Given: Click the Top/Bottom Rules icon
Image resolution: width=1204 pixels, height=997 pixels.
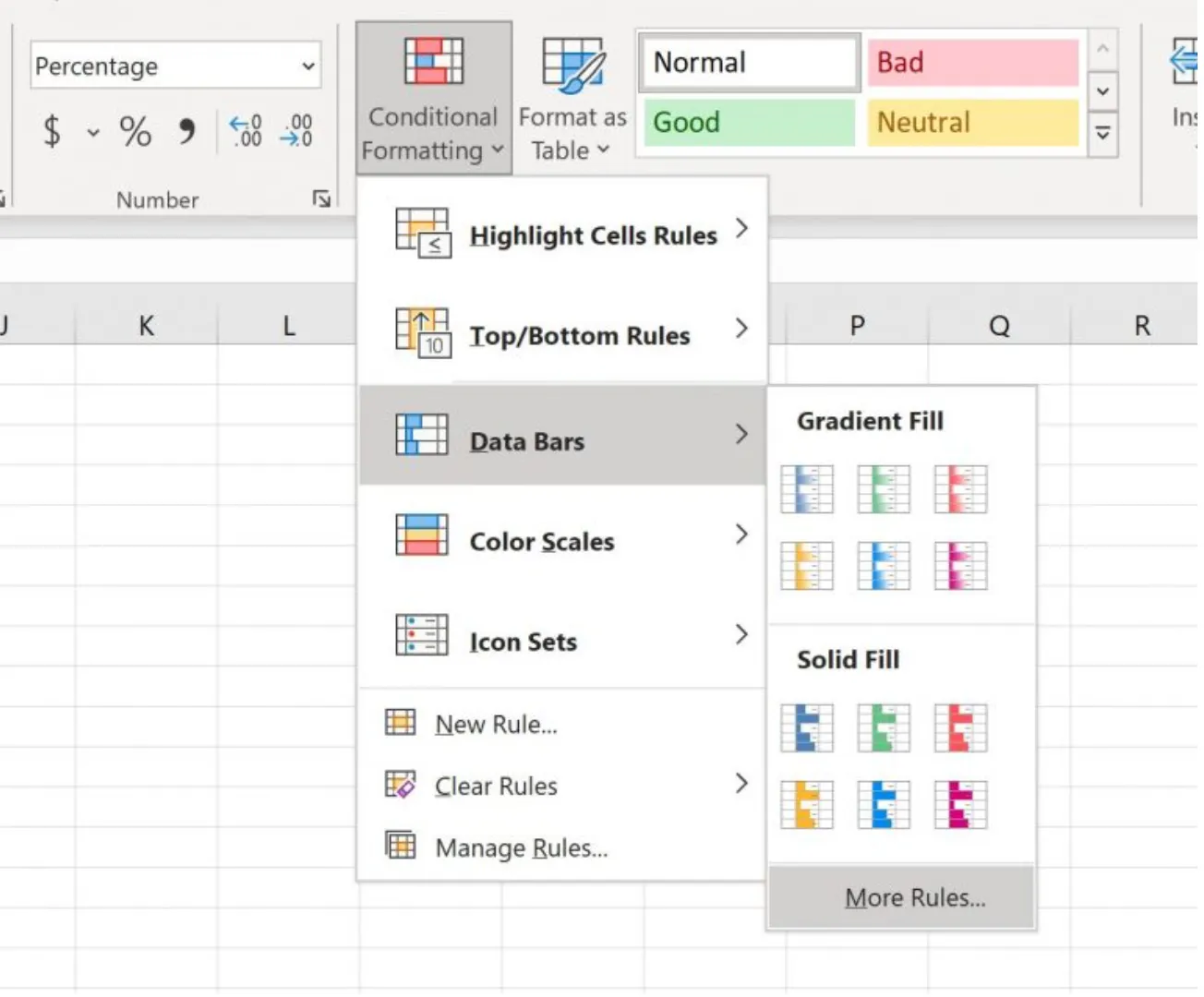Looking at the screenshot, I should 422,333.
